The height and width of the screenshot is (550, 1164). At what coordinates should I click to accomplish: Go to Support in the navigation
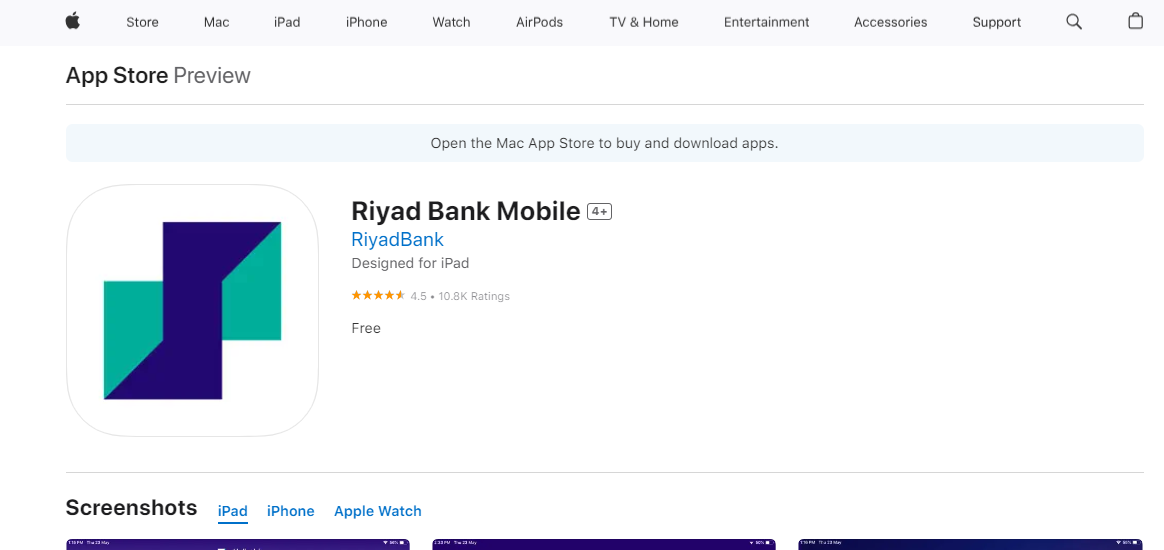[996, 22]
